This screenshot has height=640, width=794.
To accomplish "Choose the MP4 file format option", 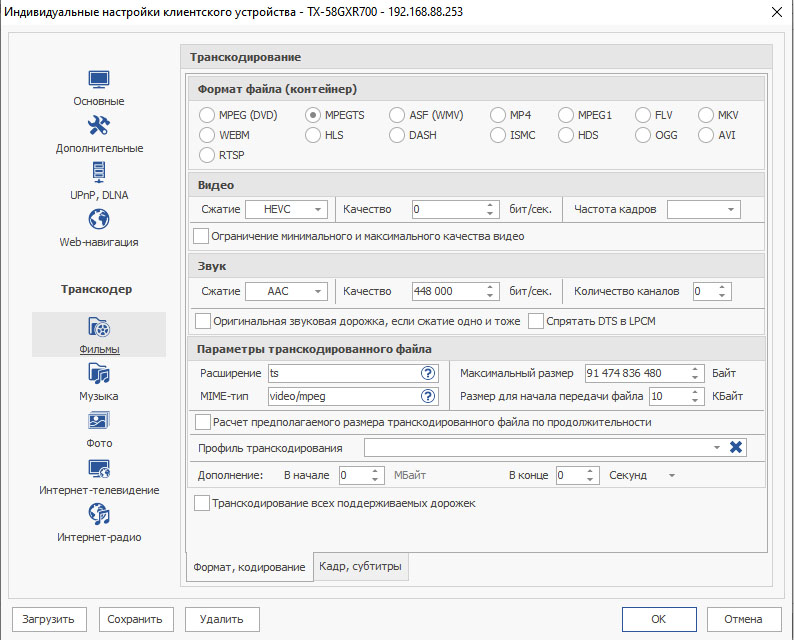I will pos(499,115).
